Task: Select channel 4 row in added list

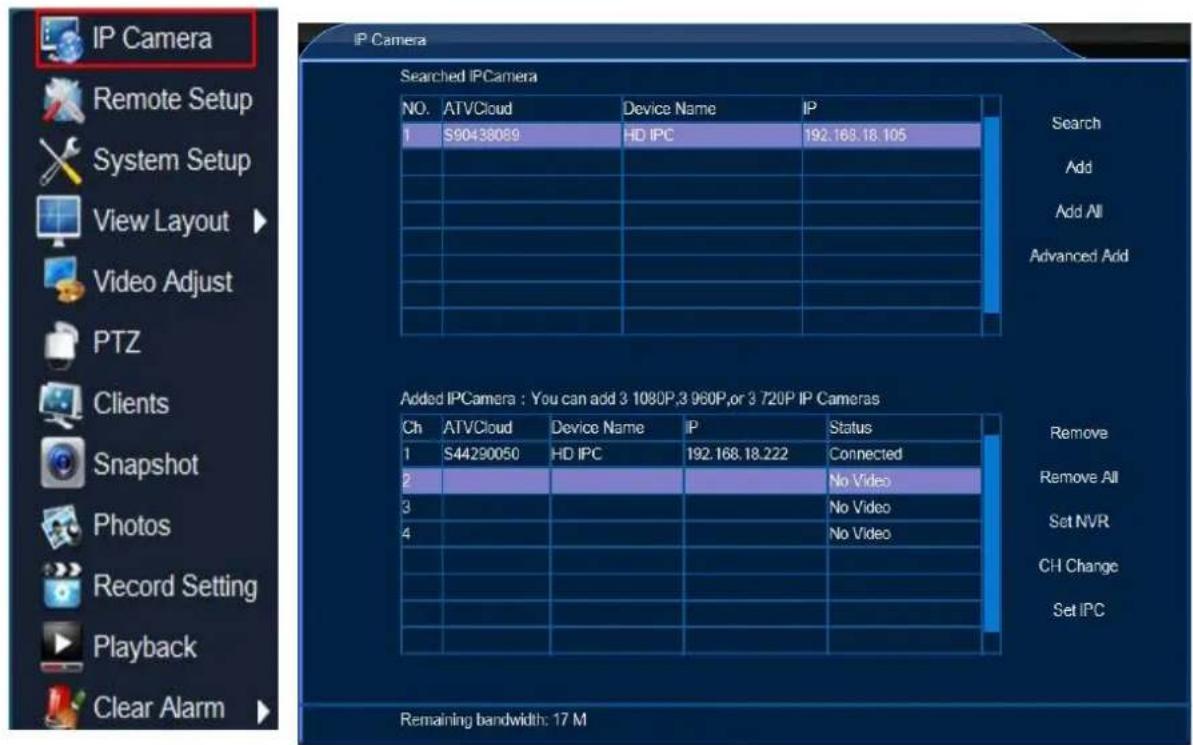Action: pos(691,533)
